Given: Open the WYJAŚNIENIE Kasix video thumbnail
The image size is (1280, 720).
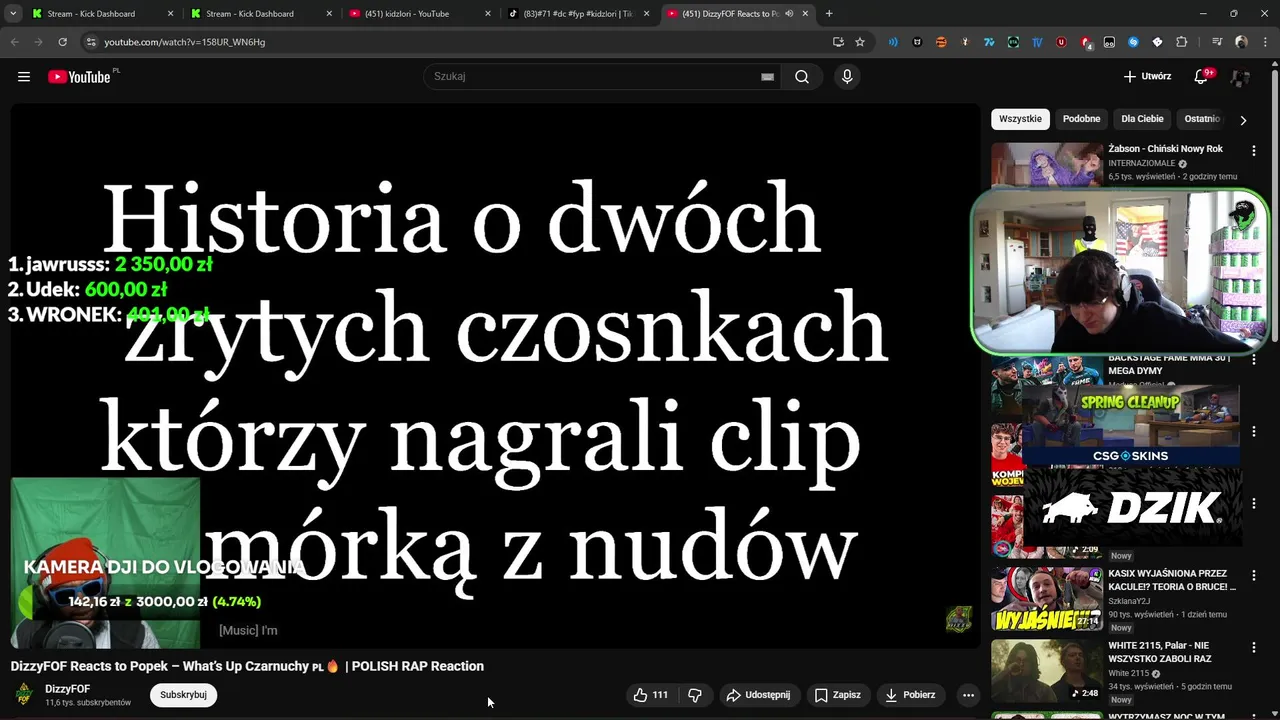Looking at the screenshot, I should (1047, 599).
